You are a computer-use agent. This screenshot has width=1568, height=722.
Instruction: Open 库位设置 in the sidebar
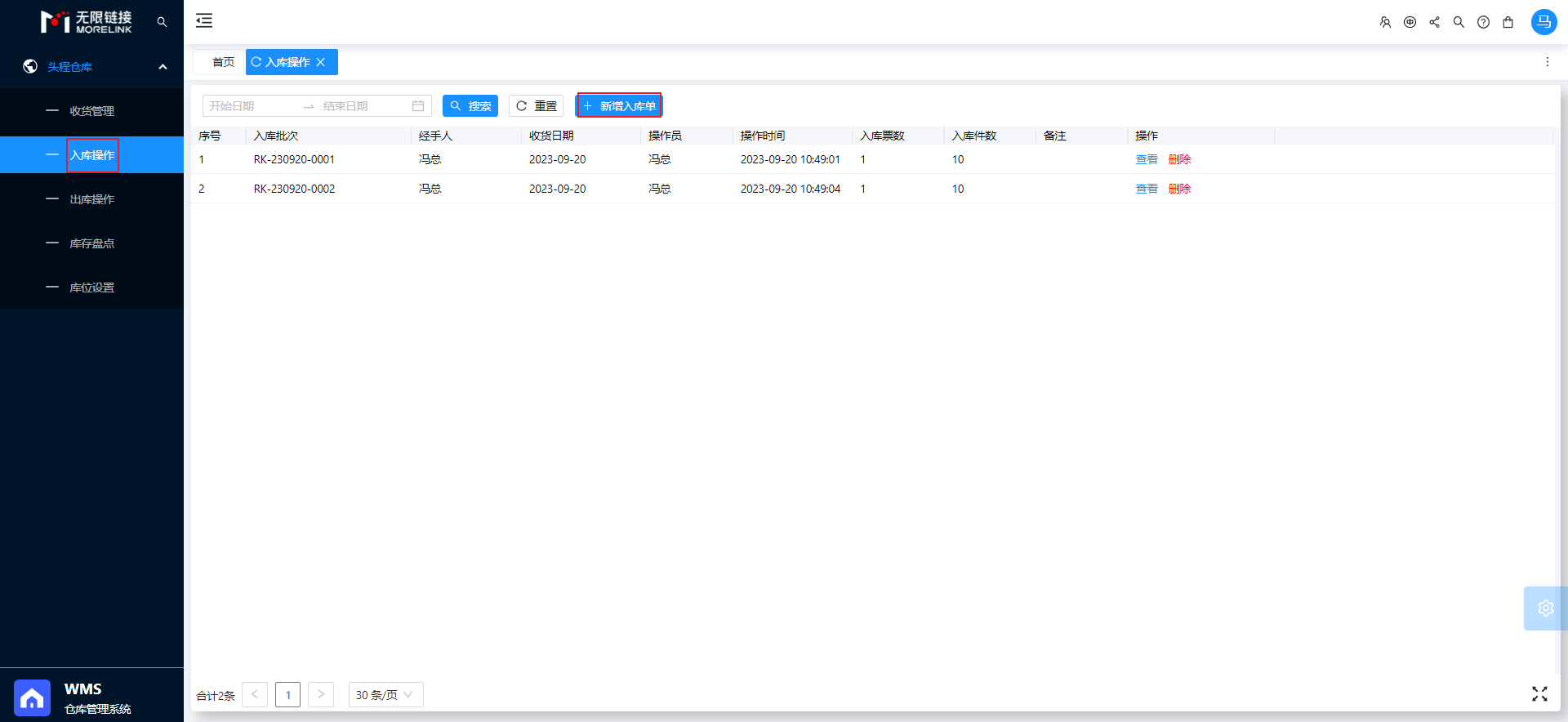tap(91, 287)
